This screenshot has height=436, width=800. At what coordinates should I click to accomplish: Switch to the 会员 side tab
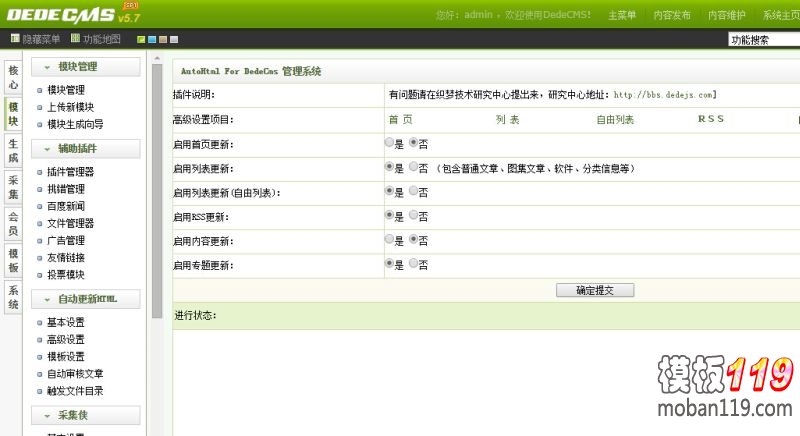coord(13,224)
